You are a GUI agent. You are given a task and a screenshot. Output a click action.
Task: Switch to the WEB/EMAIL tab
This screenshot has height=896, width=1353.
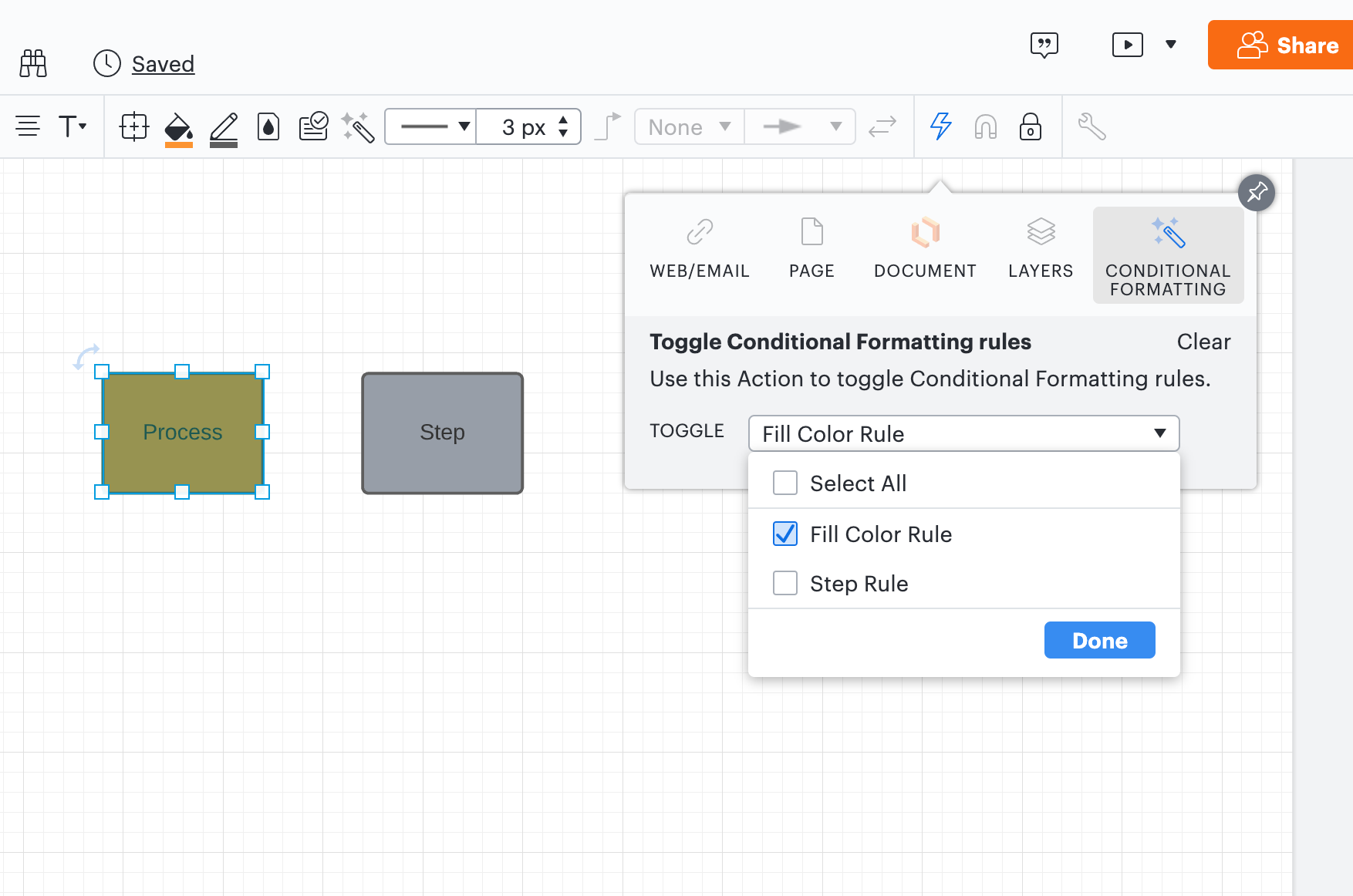click(700, 248)
